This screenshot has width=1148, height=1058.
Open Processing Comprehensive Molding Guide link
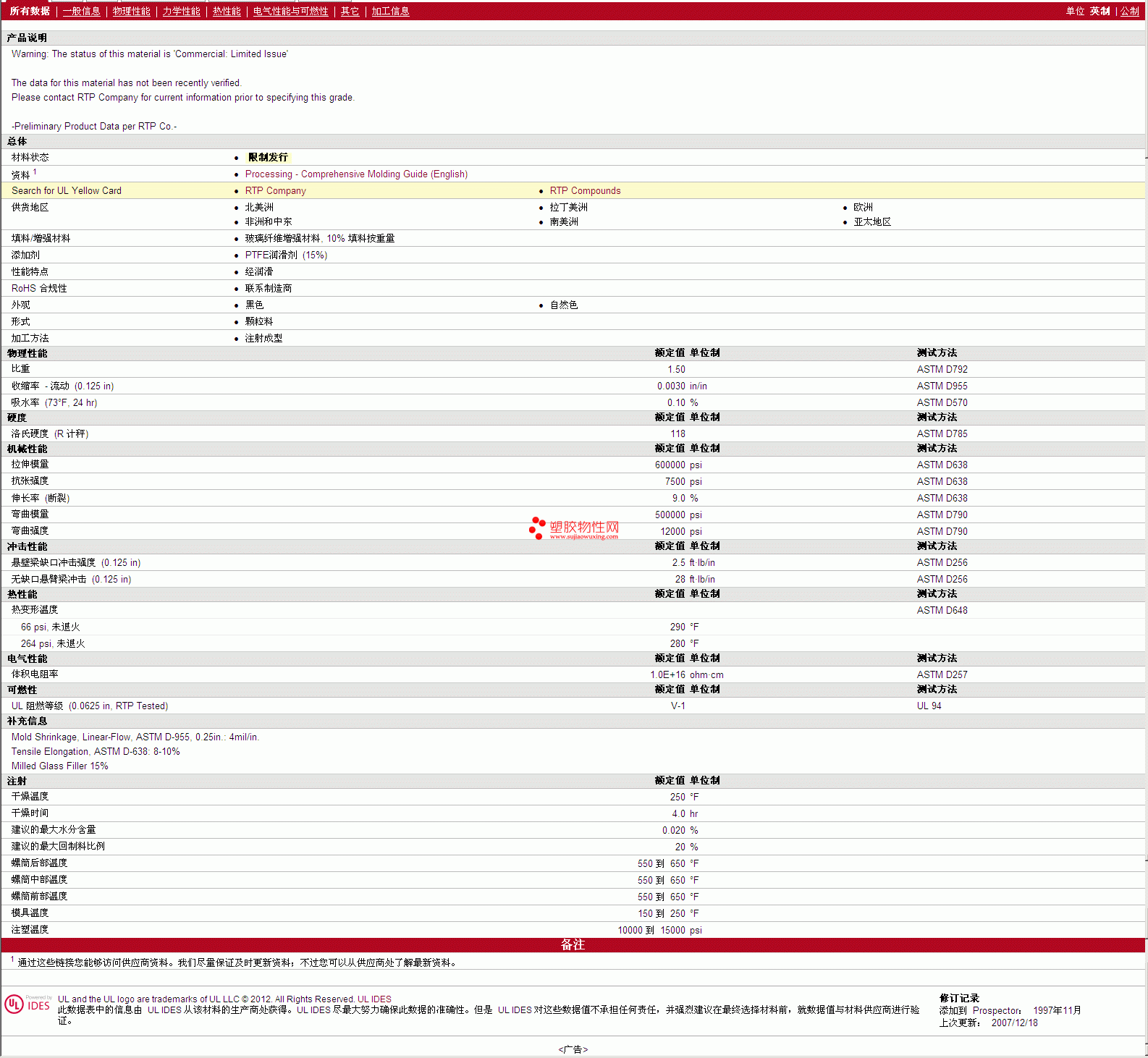(356, 174)
